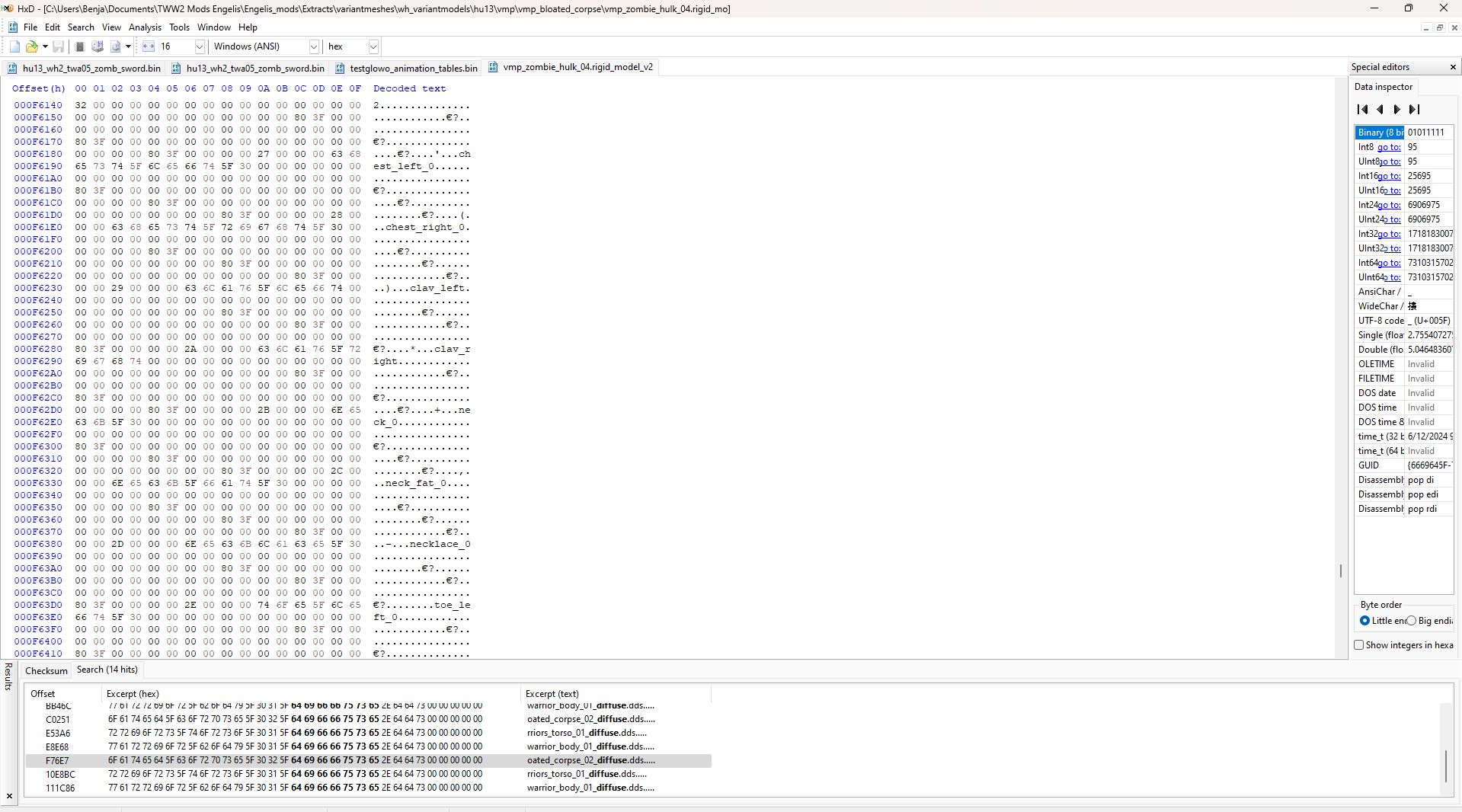Click the results list vertical scrollbar thumb
The image size is (1462, 812).
pyautogui.click(x=1445, y=766)
